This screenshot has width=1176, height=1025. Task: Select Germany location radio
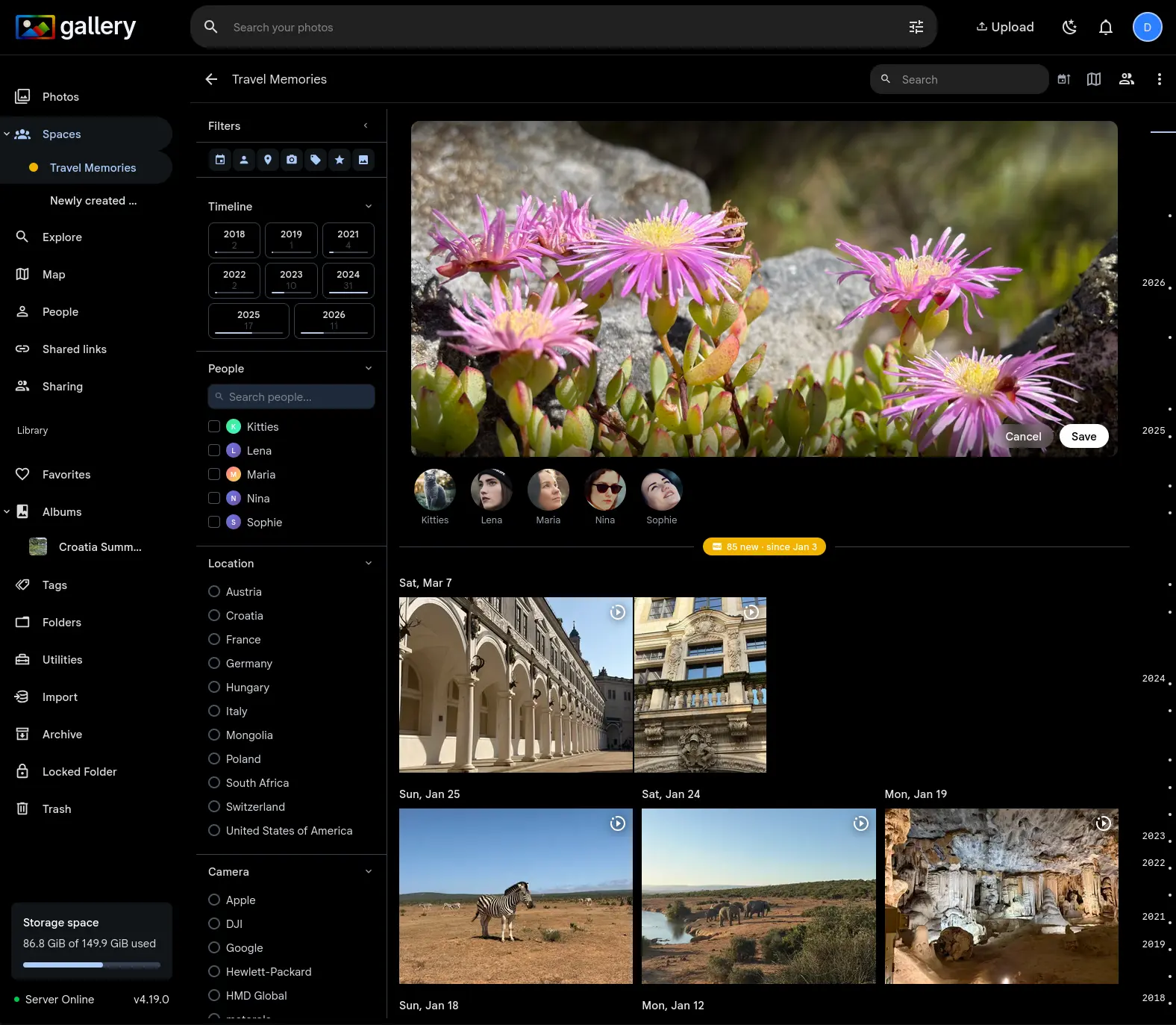click(214, 663)
